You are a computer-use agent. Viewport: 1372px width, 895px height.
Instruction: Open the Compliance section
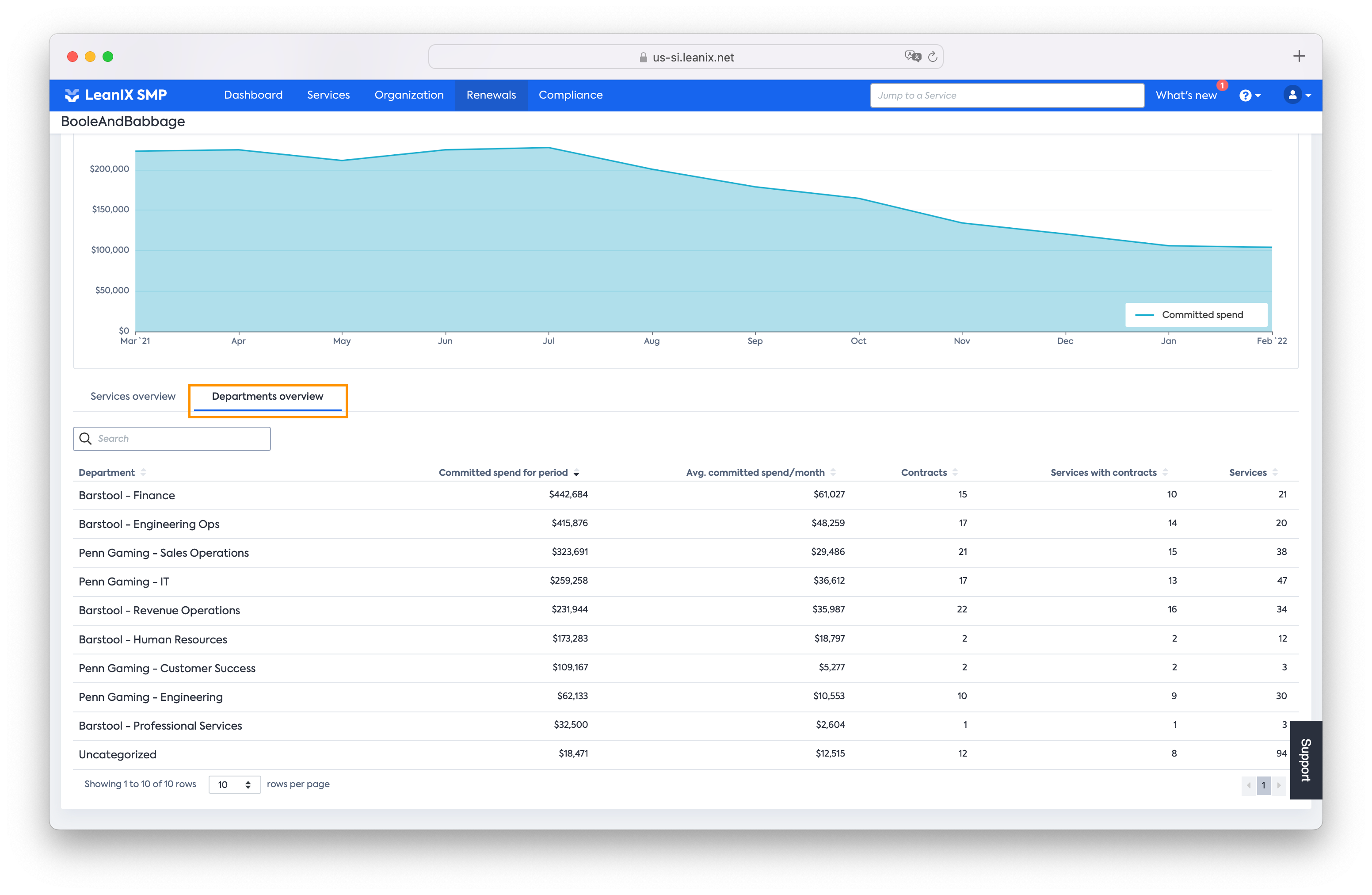pyautogui.click(x=571, y=95)
